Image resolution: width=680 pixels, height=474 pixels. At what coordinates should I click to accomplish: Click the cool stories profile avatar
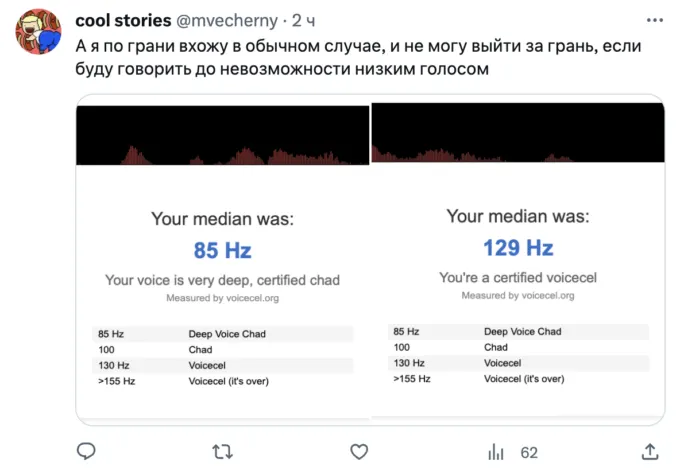(37, 33)
